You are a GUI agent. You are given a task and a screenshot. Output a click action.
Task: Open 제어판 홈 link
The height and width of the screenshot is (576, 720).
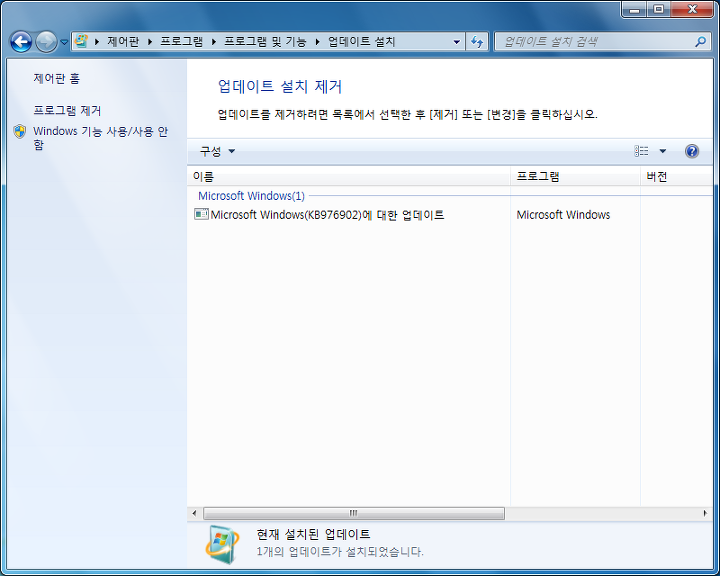pos(56,79)
